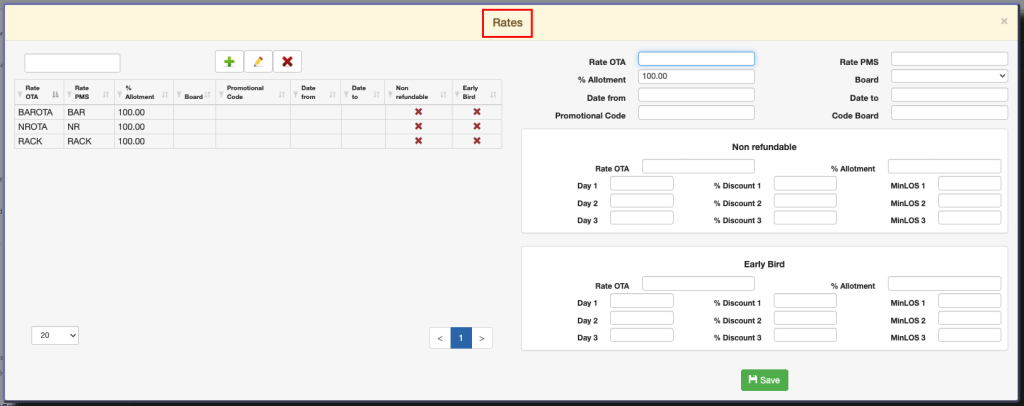
Task: Sort table by Rate OTA column
Action: click(x=37, y=92)
